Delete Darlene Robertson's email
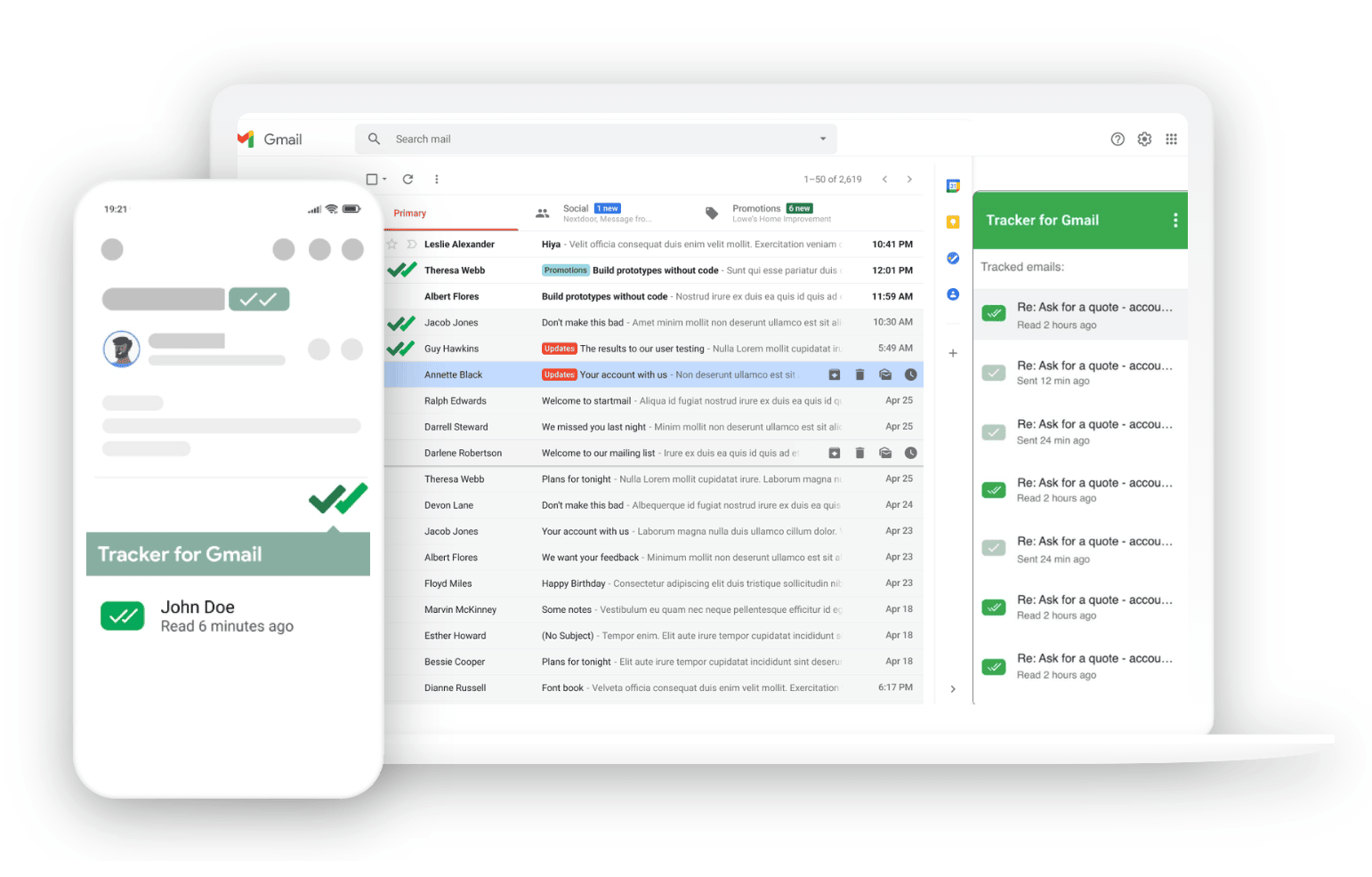This screenshot has width=1372, height=877. [860, 453]
